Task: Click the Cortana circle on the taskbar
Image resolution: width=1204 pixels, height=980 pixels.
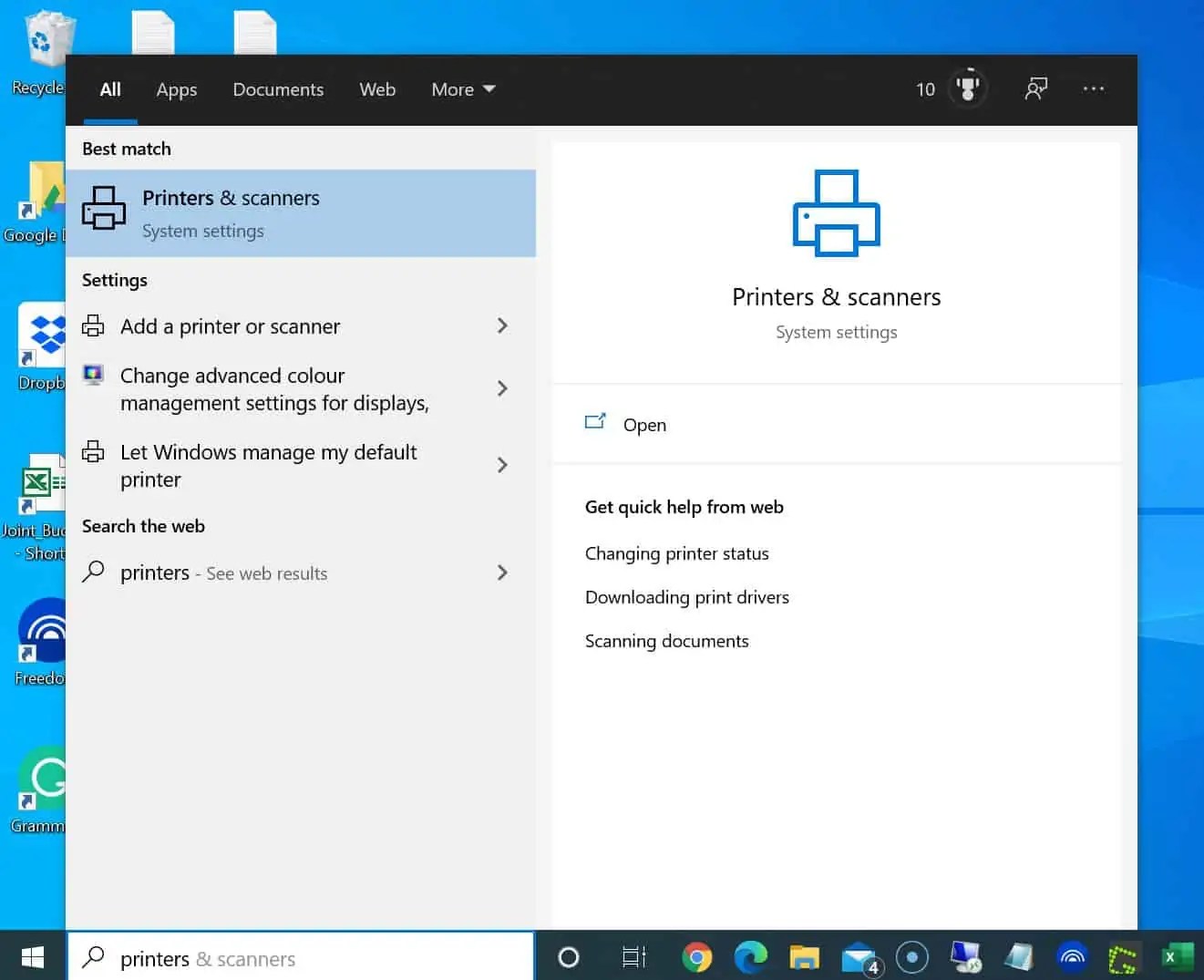Action: pyautogui.click(x=569, y=957)
